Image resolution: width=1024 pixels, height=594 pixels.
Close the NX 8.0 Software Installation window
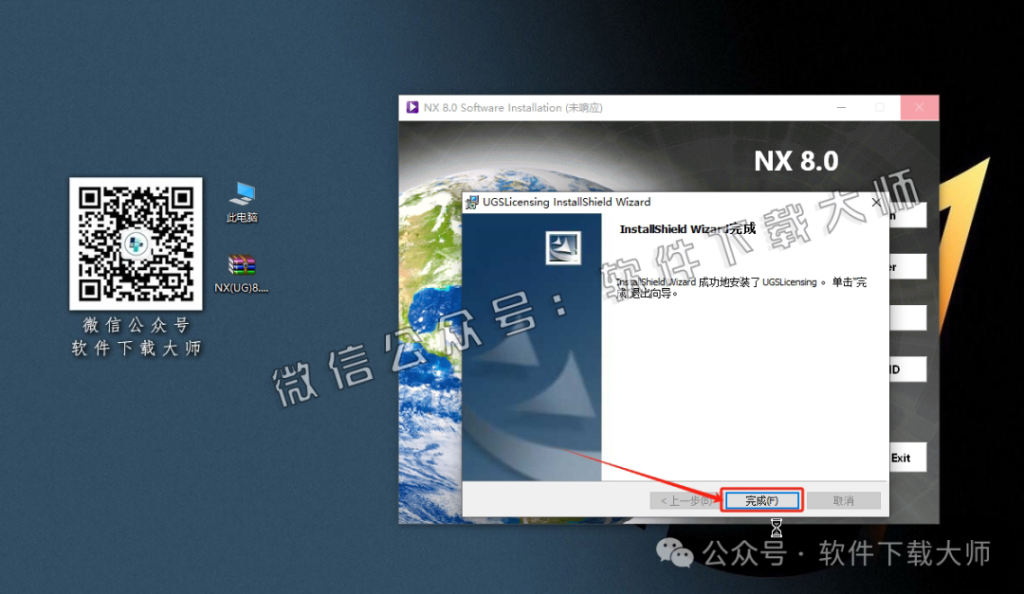pos(919,108)
